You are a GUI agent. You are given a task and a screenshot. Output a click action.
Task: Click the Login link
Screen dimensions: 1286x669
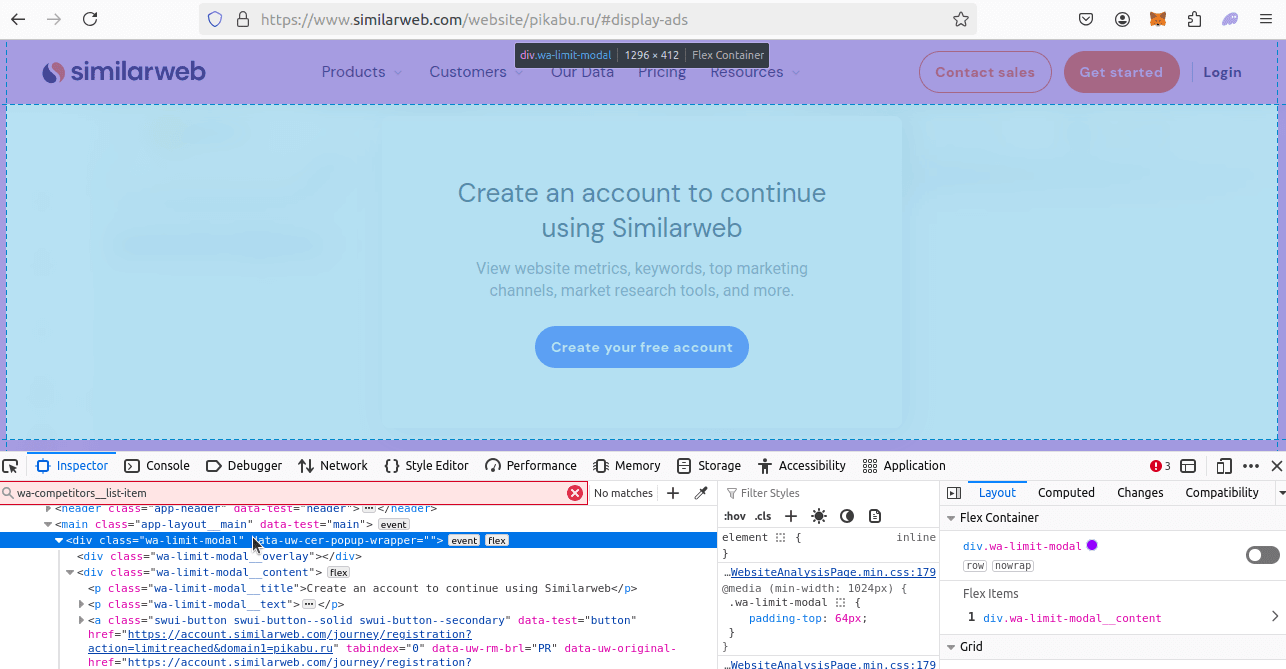click(x=1222, y=72)
